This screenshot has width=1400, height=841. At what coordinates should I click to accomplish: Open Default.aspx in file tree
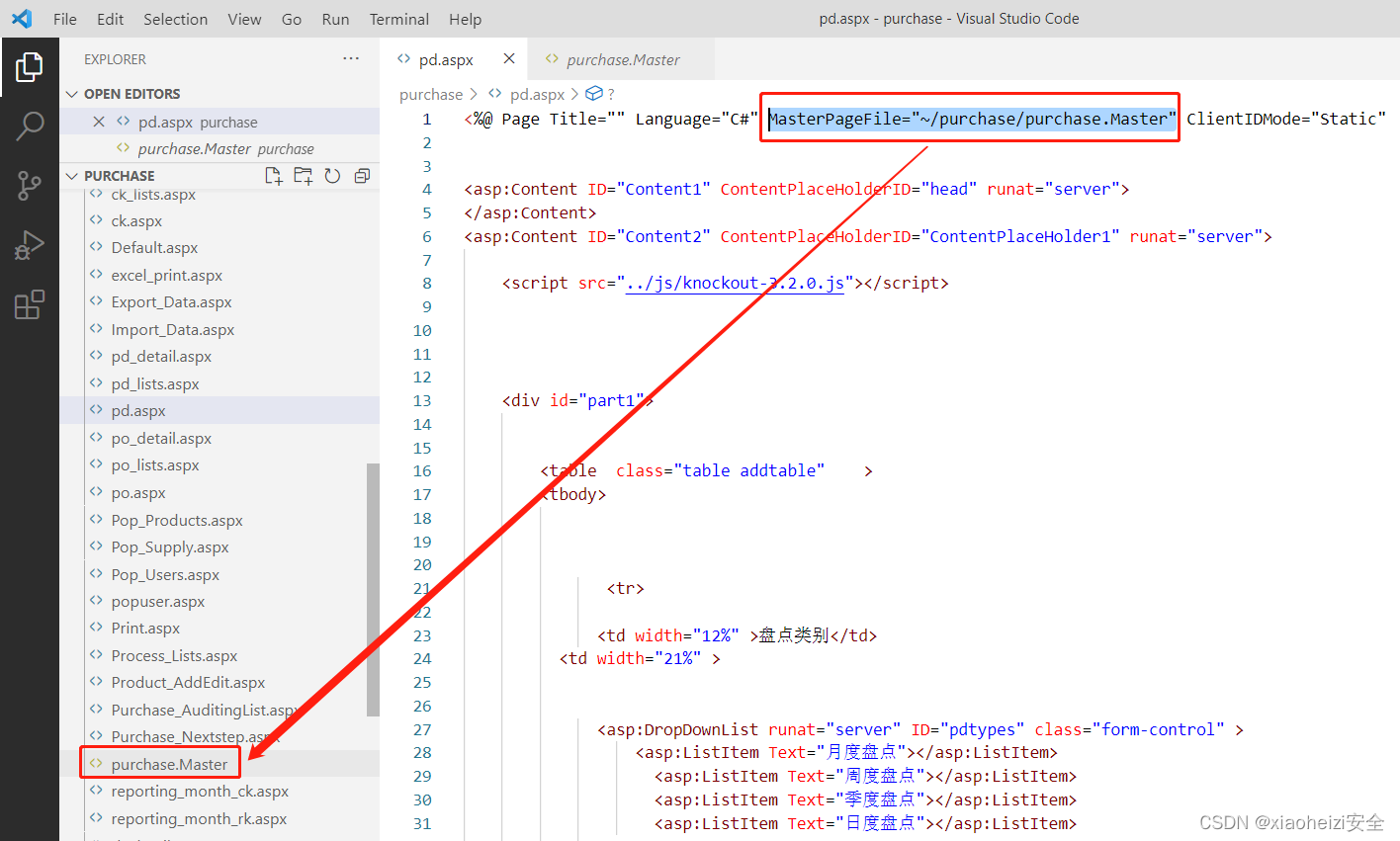tap(154, 248)
